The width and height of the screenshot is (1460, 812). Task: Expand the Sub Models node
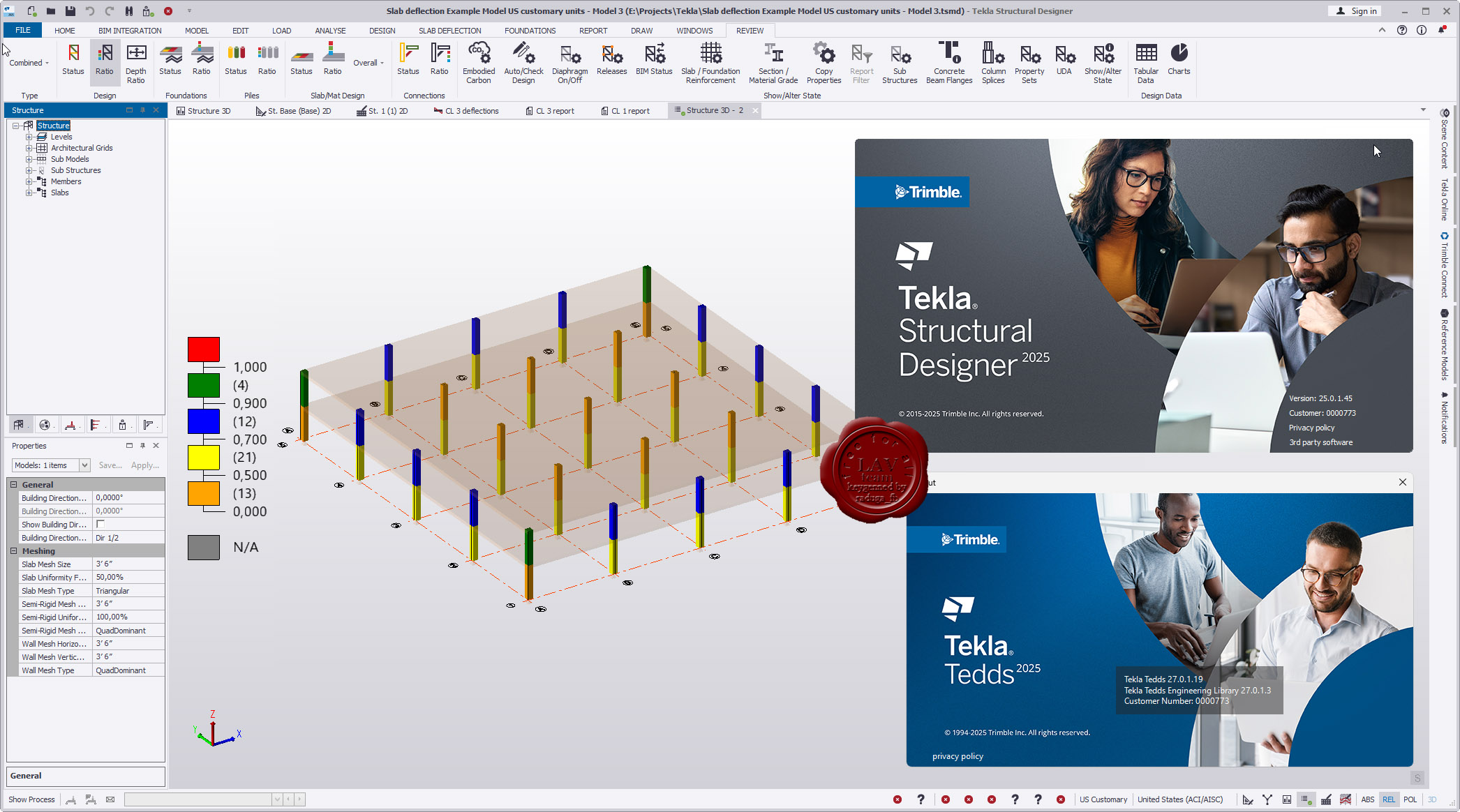(x=29, y=159)
